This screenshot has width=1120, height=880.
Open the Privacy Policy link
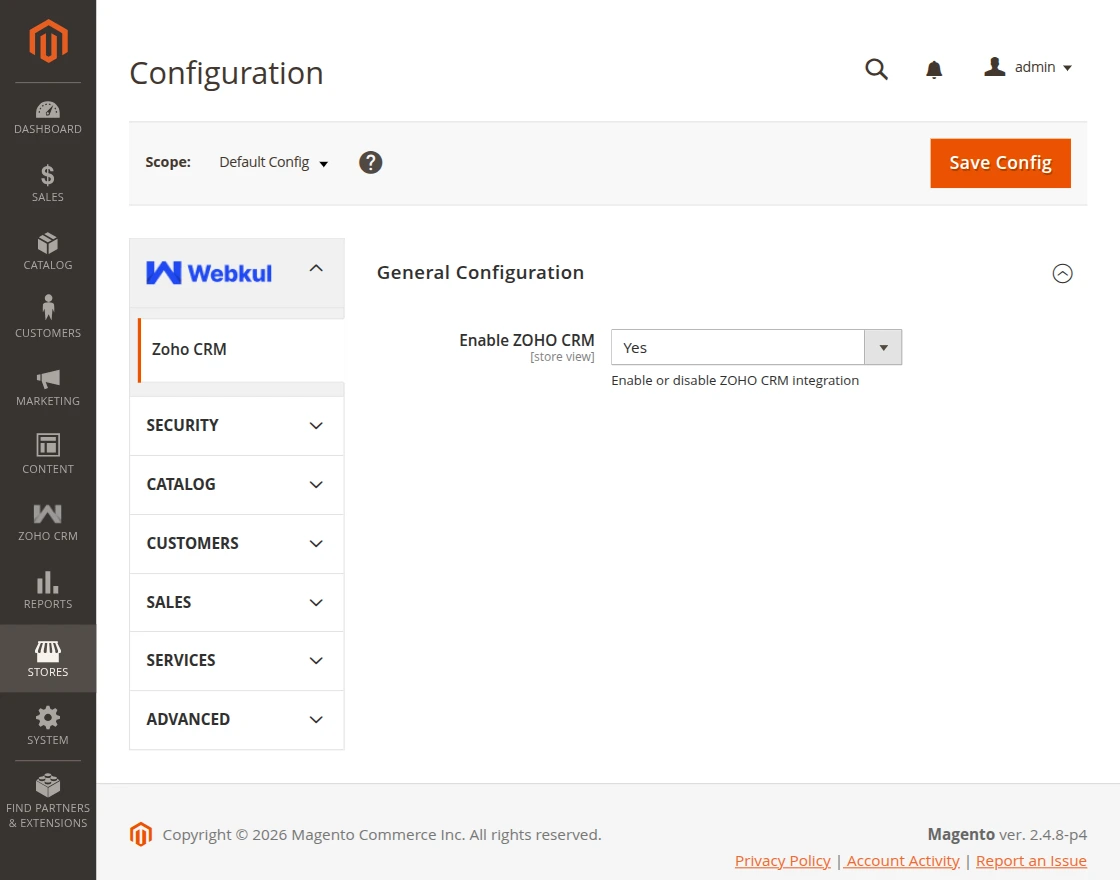[x=782, y=861]
